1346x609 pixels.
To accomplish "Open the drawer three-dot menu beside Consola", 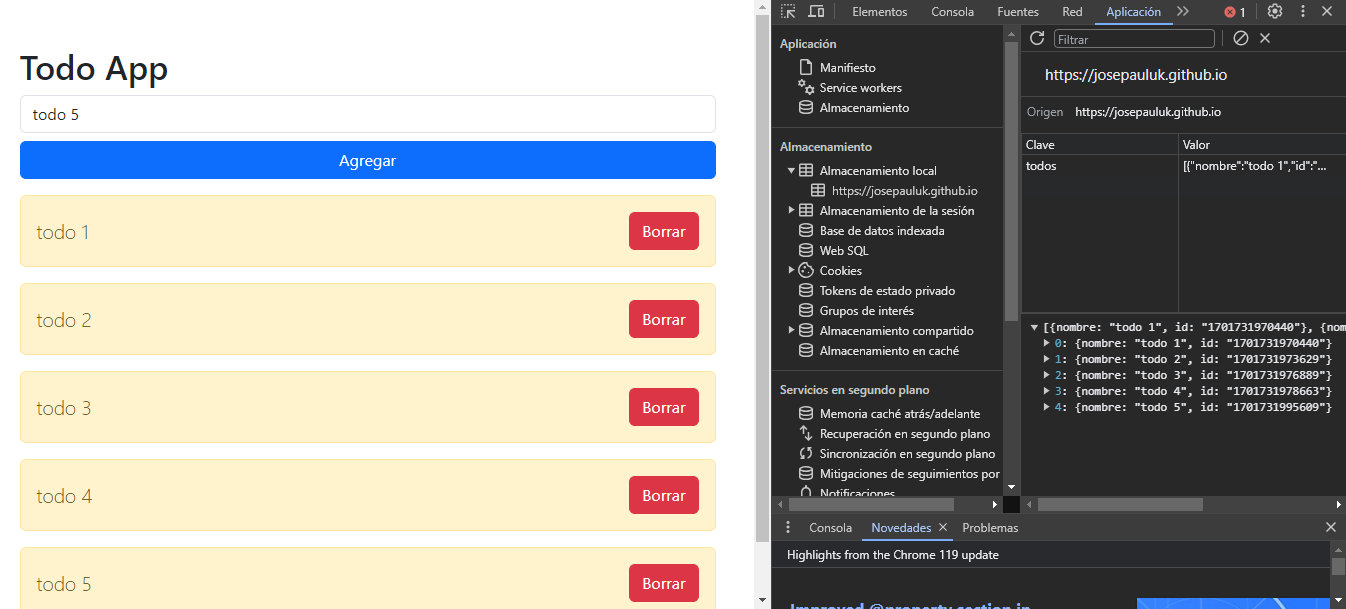I will coord(788,527).
